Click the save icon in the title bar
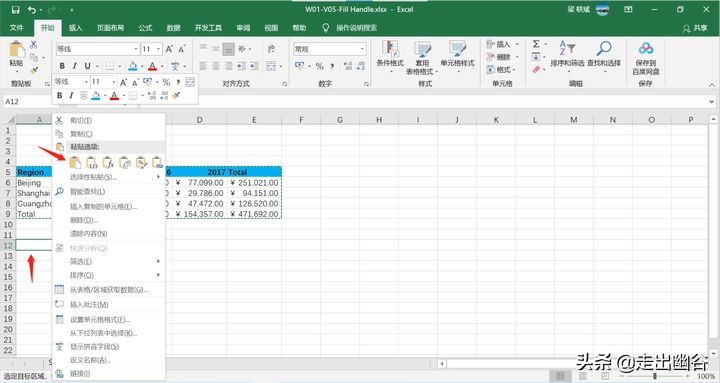The width and height of the screenshot is (720, 383). coord(15,10)
